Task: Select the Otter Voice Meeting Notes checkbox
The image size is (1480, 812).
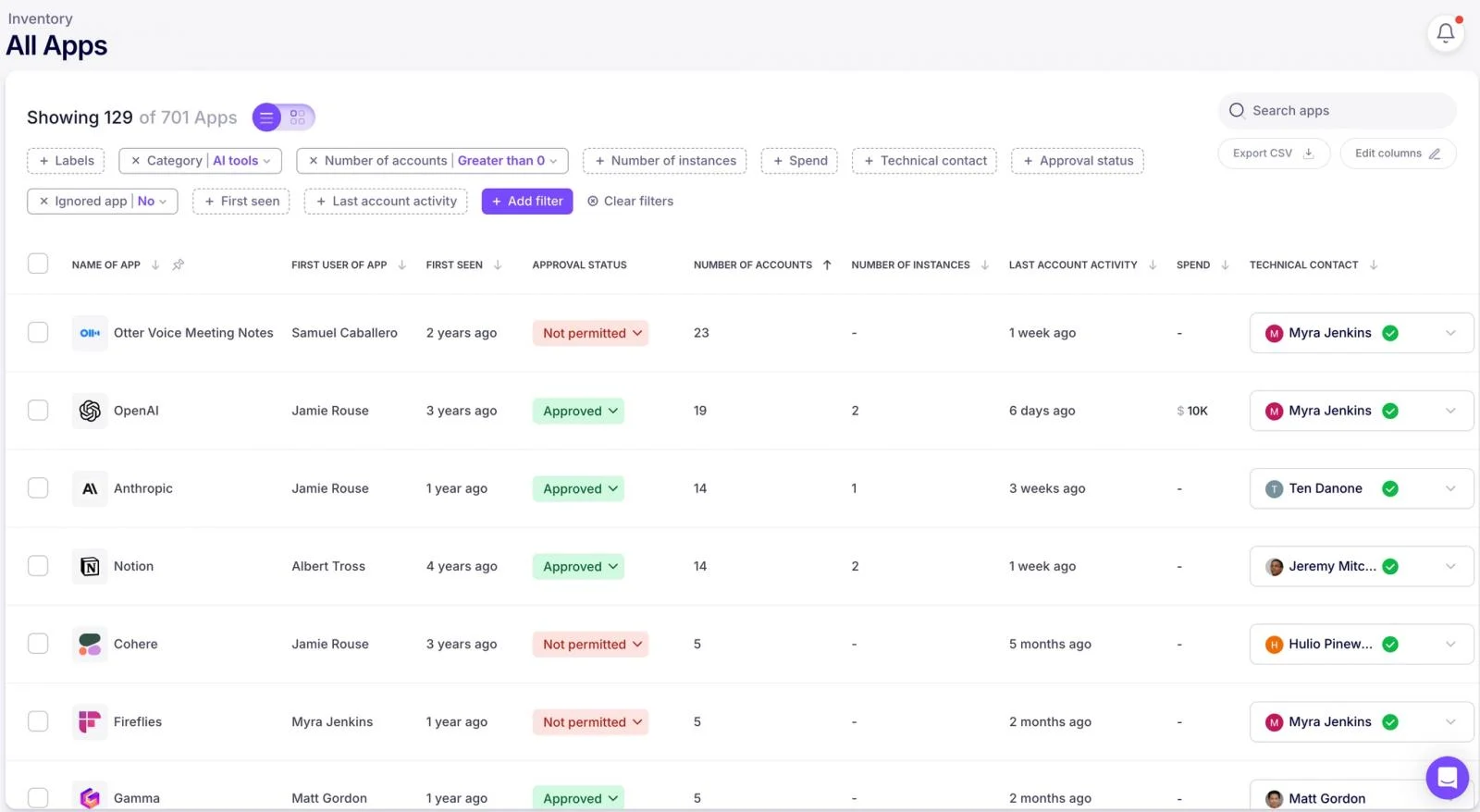Action: coord(38,333)
